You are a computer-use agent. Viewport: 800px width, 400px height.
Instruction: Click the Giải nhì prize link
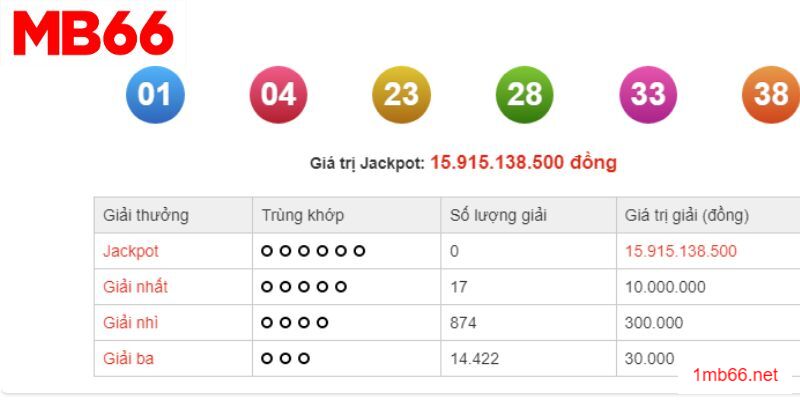131,323
